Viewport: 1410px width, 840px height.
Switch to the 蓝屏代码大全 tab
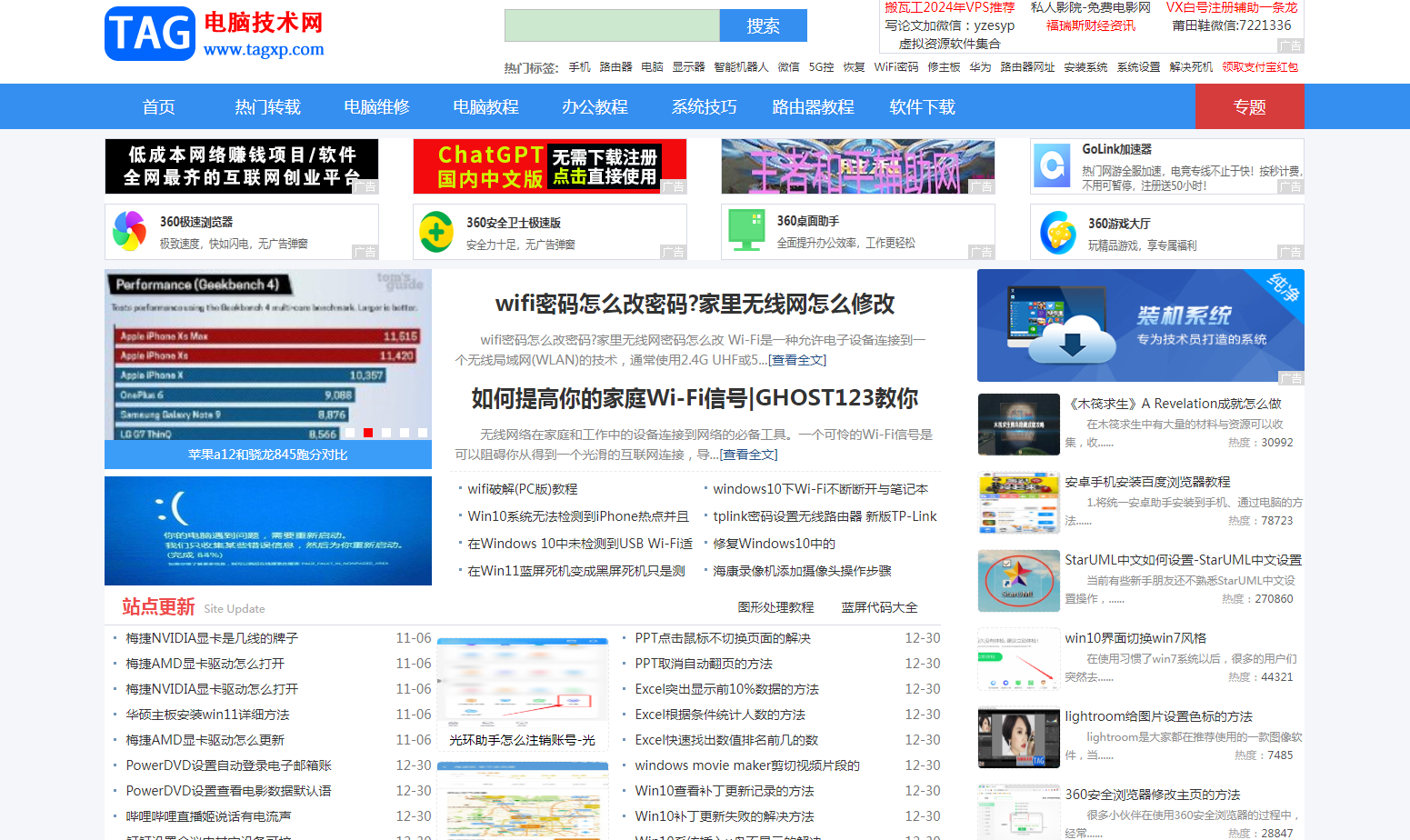point(879,607)
